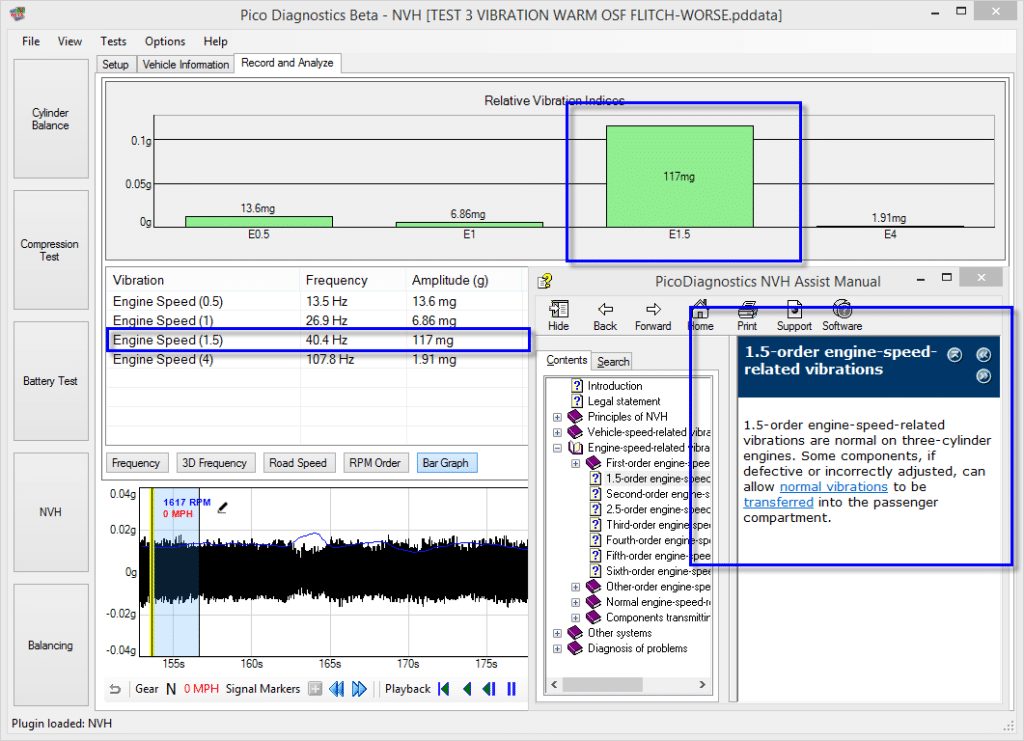Switch to the Setup tab

(116, 65)
